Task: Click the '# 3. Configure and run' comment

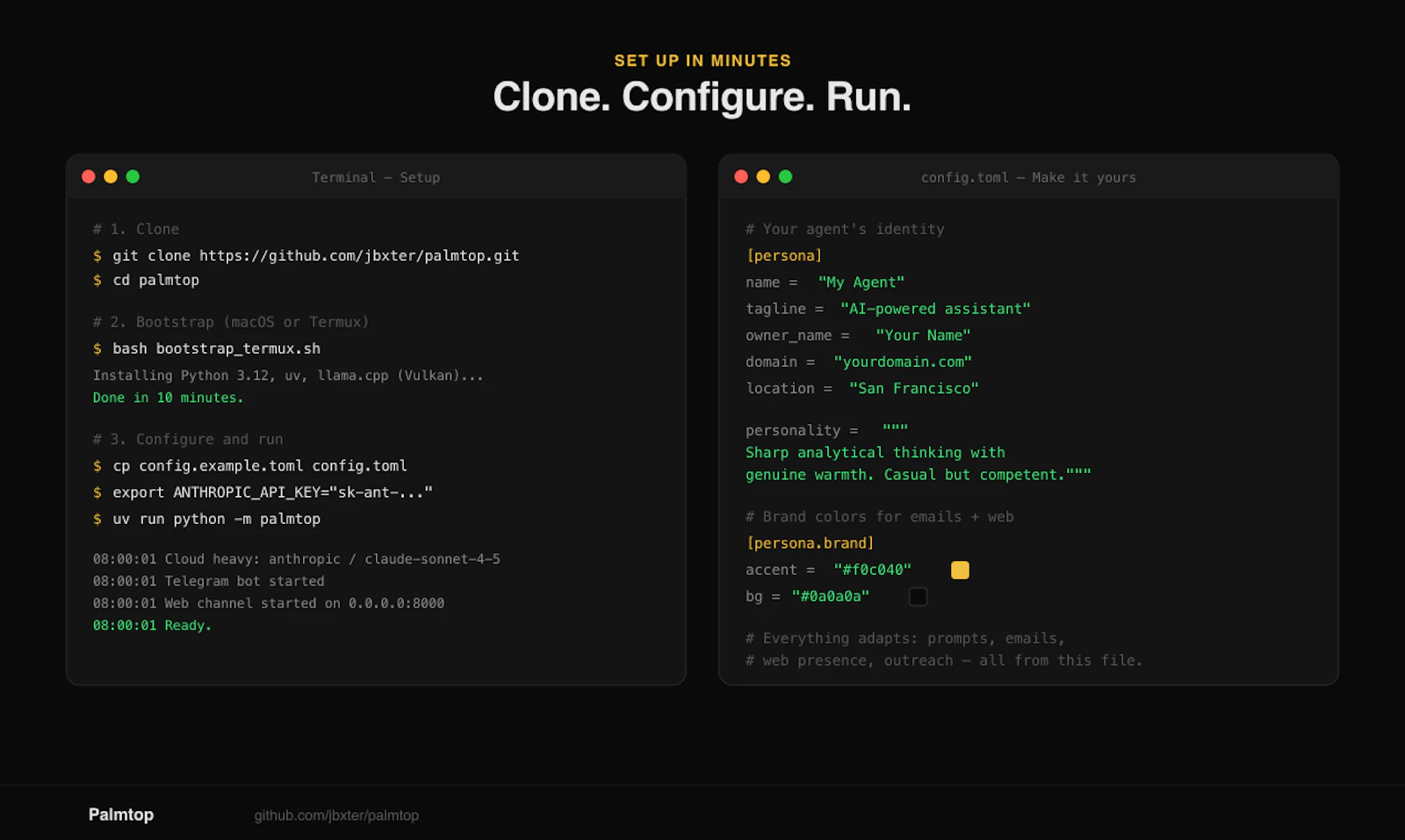Action: click(188, 440)
